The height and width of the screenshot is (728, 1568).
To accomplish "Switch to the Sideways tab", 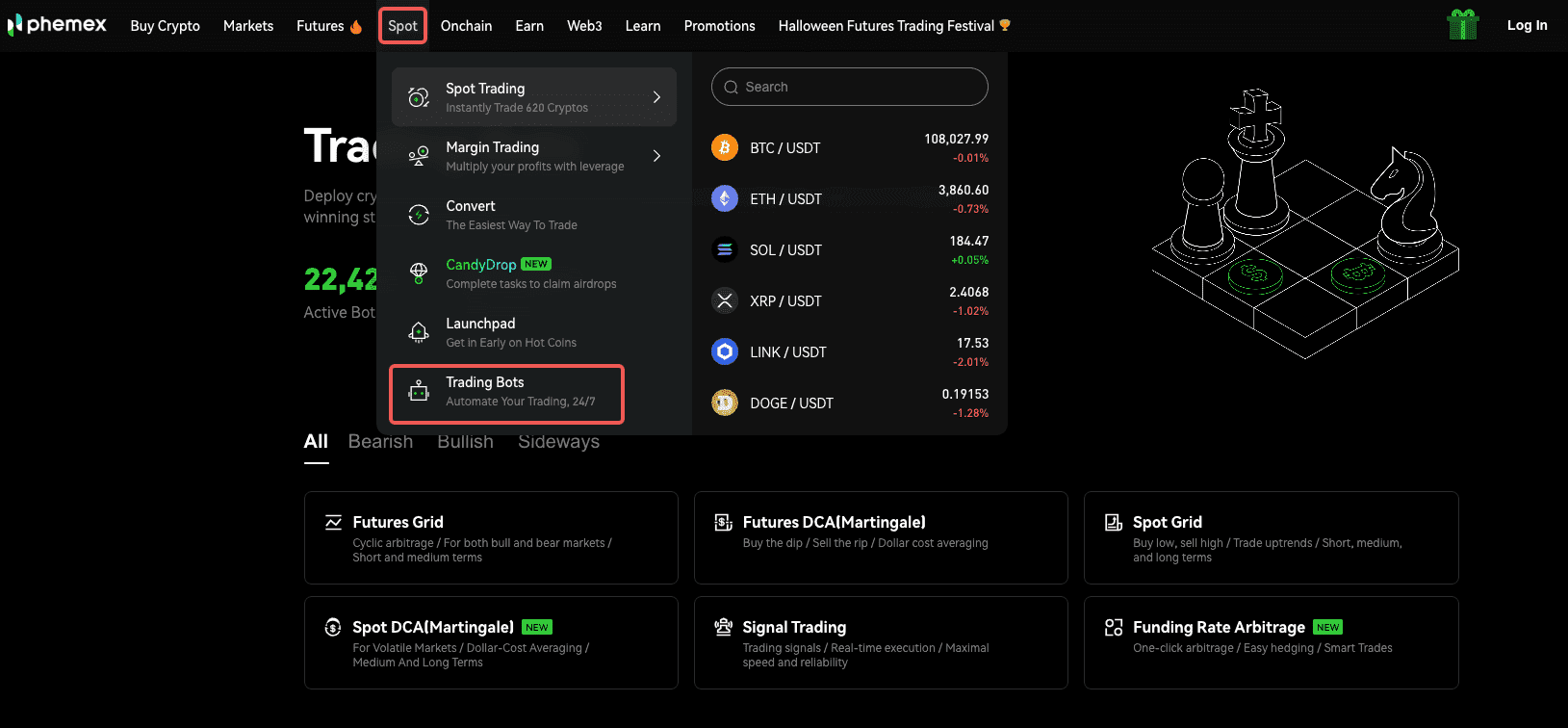I will [x=558, y=442].
